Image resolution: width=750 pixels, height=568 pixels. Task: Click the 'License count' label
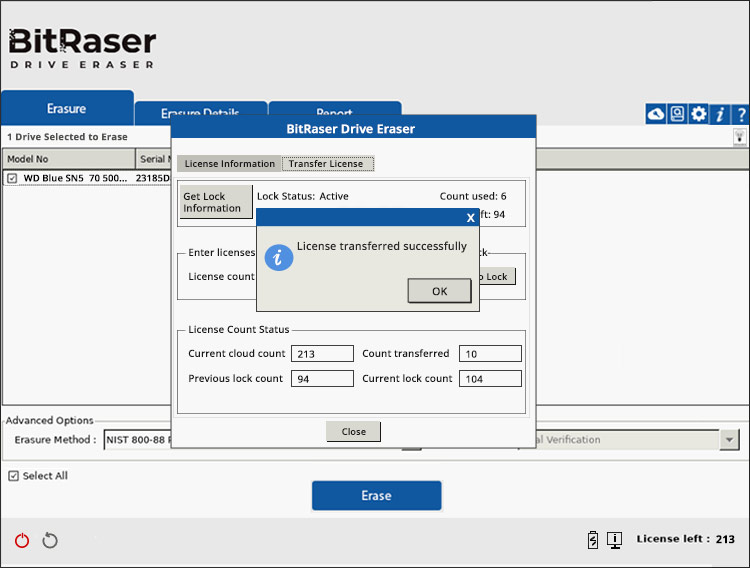click(221, 277)
